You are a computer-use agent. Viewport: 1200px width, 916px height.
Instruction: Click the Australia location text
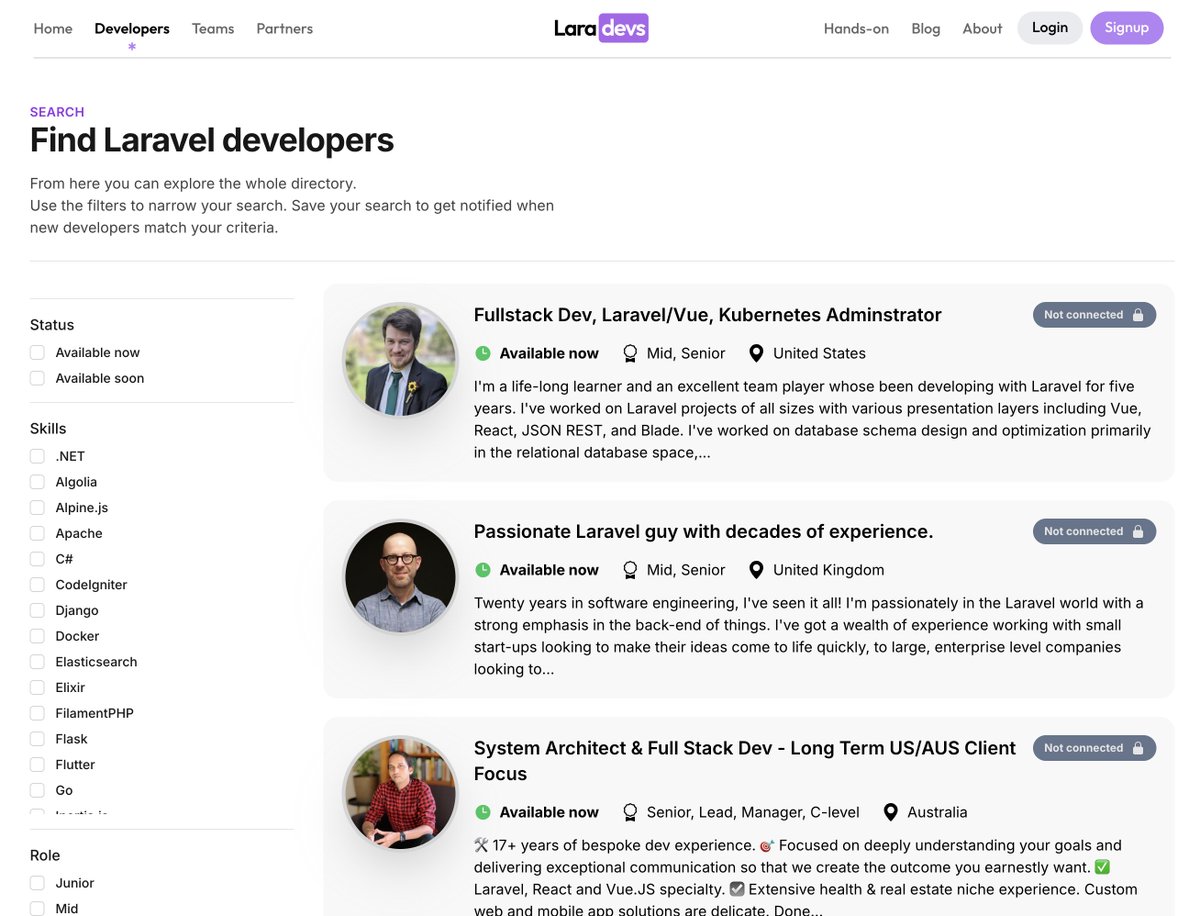[x=937, y=812]
